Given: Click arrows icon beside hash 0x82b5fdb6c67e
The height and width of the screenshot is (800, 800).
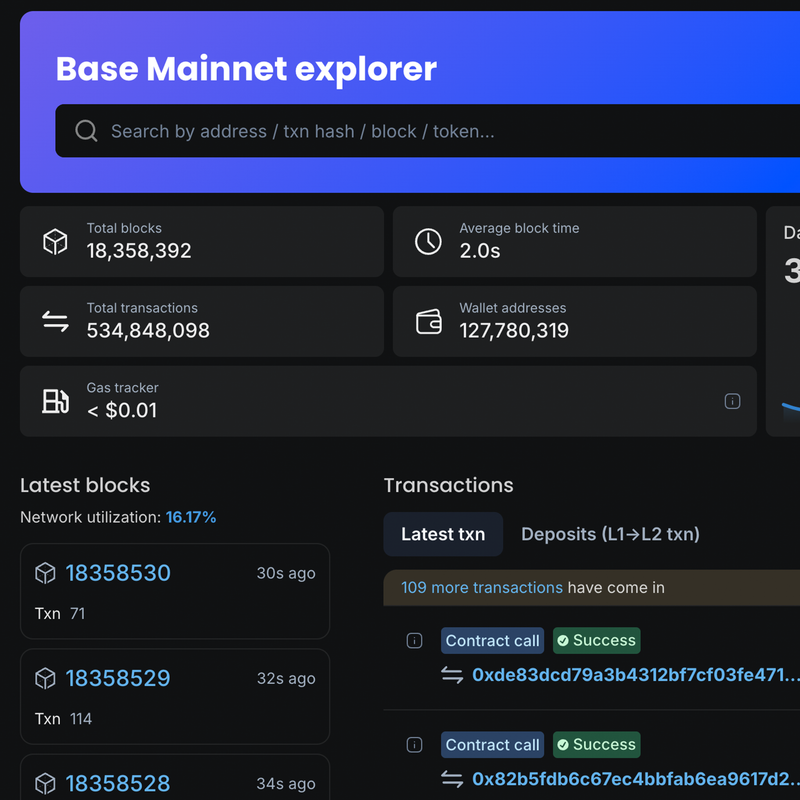Looking at the screenshot, I should 452,779.
